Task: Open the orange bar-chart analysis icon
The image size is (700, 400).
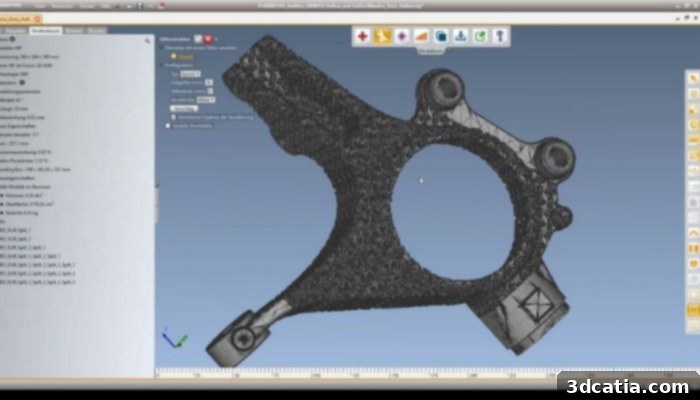Action: click(x=421, y=36)
